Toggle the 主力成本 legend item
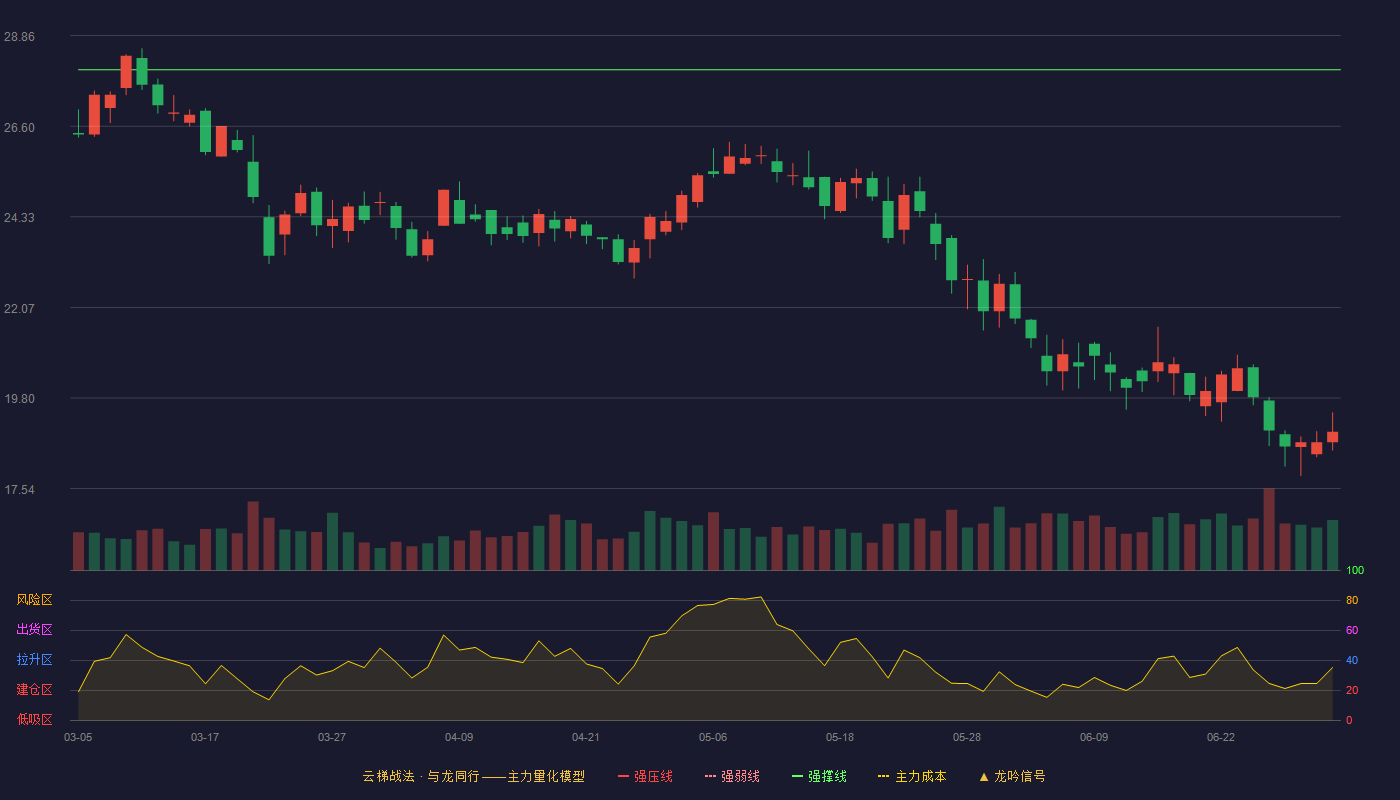1400x800 pixels. [x=912, y=776]
